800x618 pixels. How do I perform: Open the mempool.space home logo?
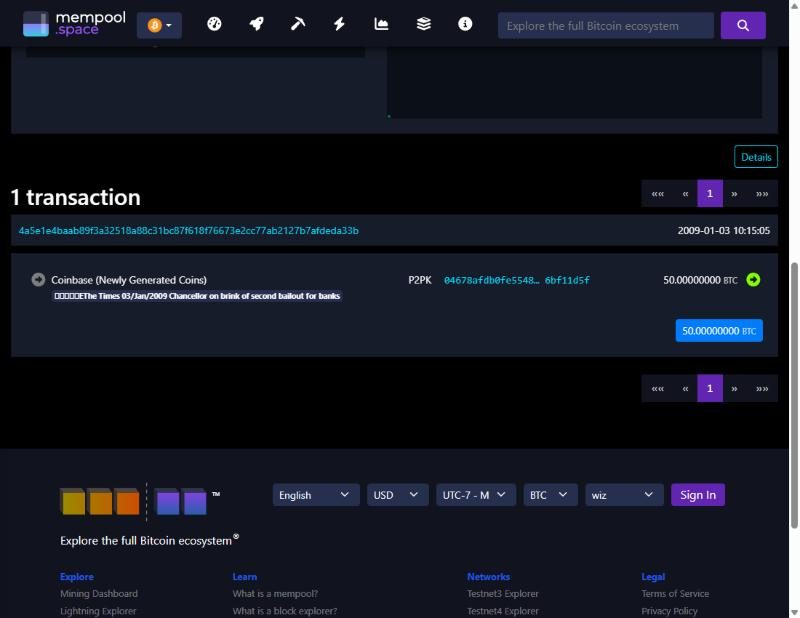click(x=74, y=24)
